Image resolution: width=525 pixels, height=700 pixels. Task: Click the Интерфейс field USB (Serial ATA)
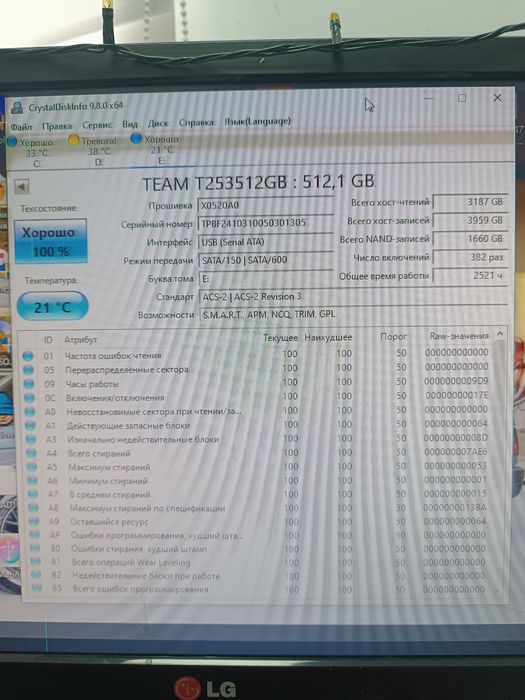point(265,242)
